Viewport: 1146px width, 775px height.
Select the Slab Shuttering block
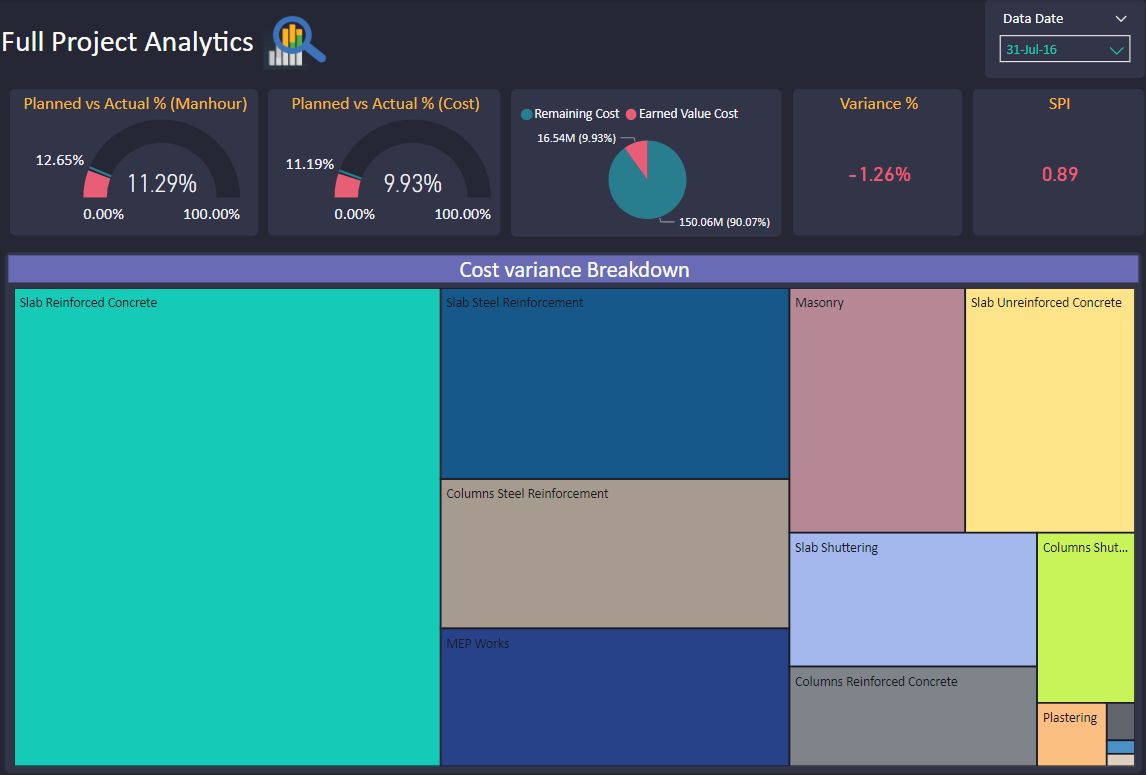(x=912, y=600)
